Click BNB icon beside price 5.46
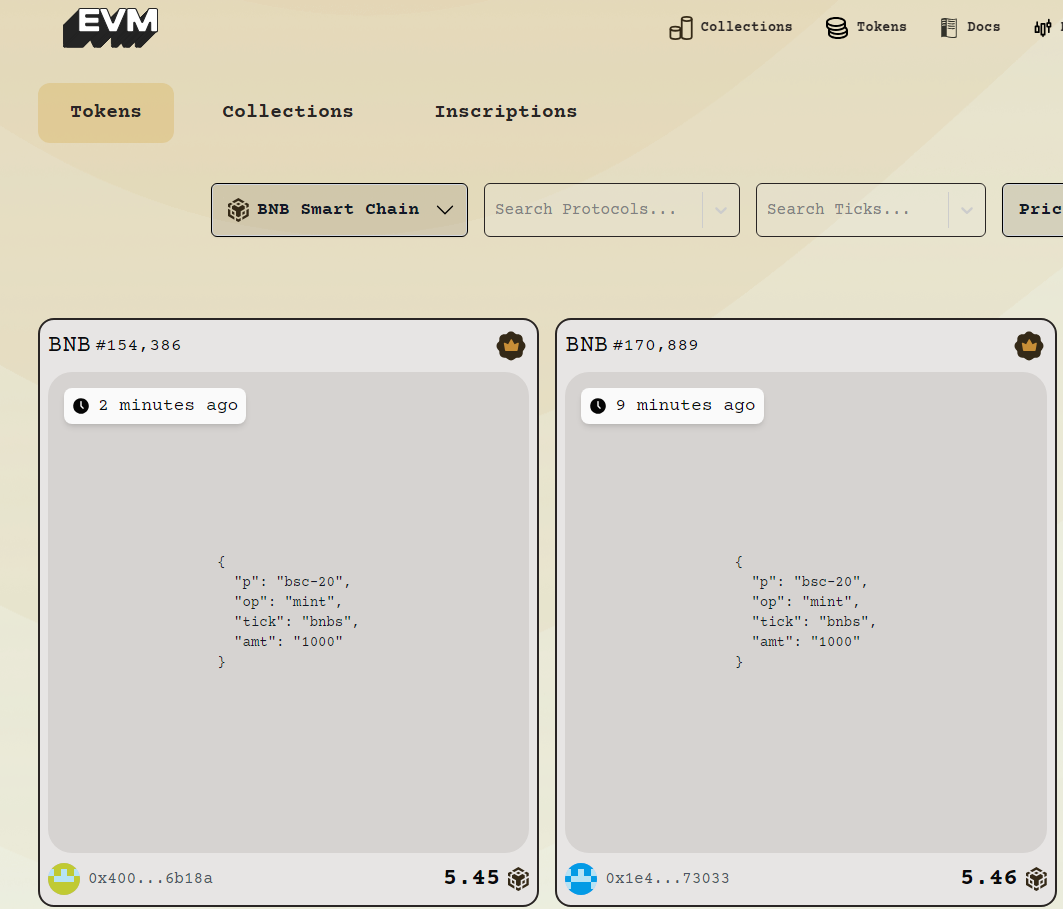The width and height of the screenshot is (1063, 909). pos(1036,878)
